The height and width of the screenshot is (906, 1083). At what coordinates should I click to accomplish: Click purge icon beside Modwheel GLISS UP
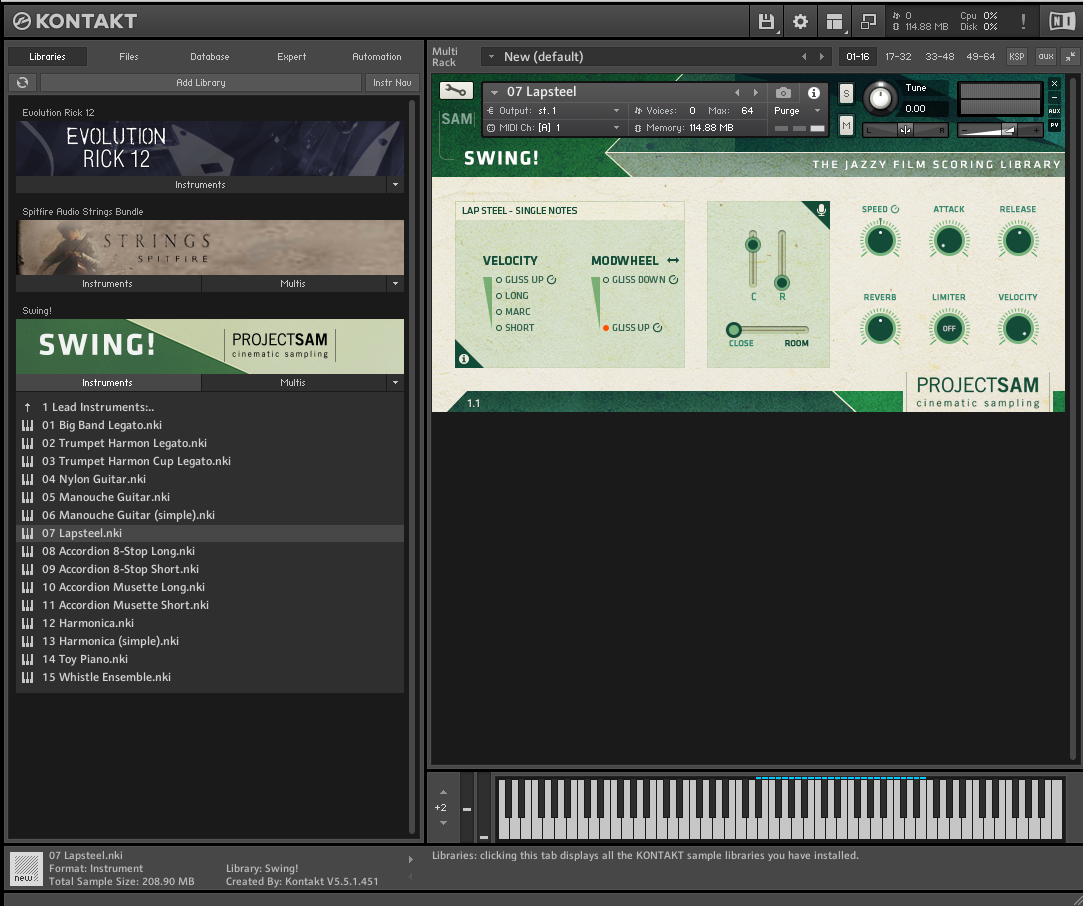[x=658, y=327]
